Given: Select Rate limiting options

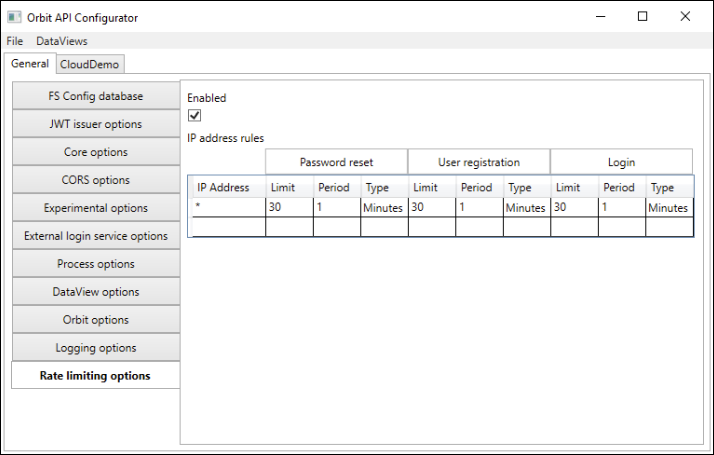Looking at the screenshot, I should pos(96,376).
